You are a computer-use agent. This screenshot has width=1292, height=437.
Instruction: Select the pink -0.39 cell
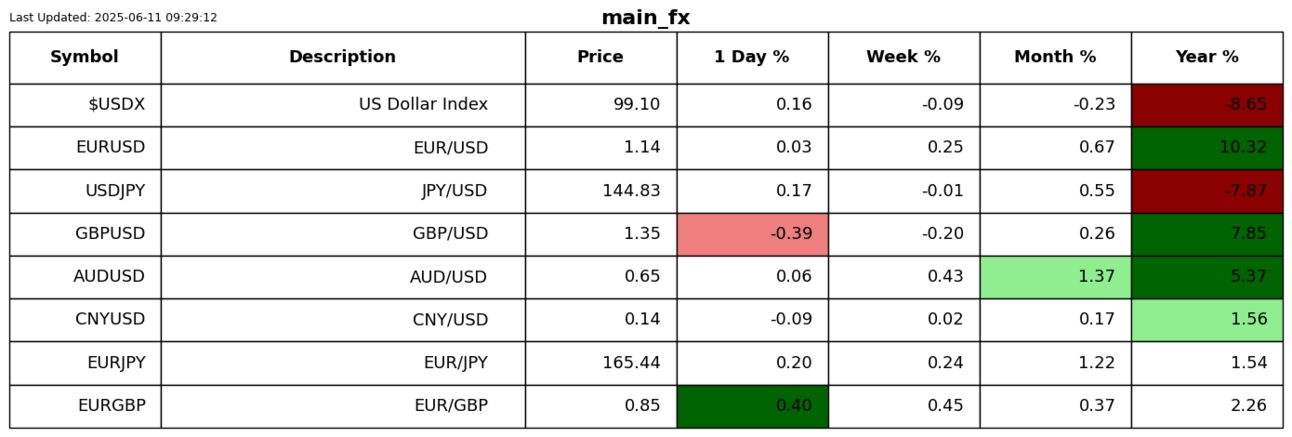(x=752, y=234)
